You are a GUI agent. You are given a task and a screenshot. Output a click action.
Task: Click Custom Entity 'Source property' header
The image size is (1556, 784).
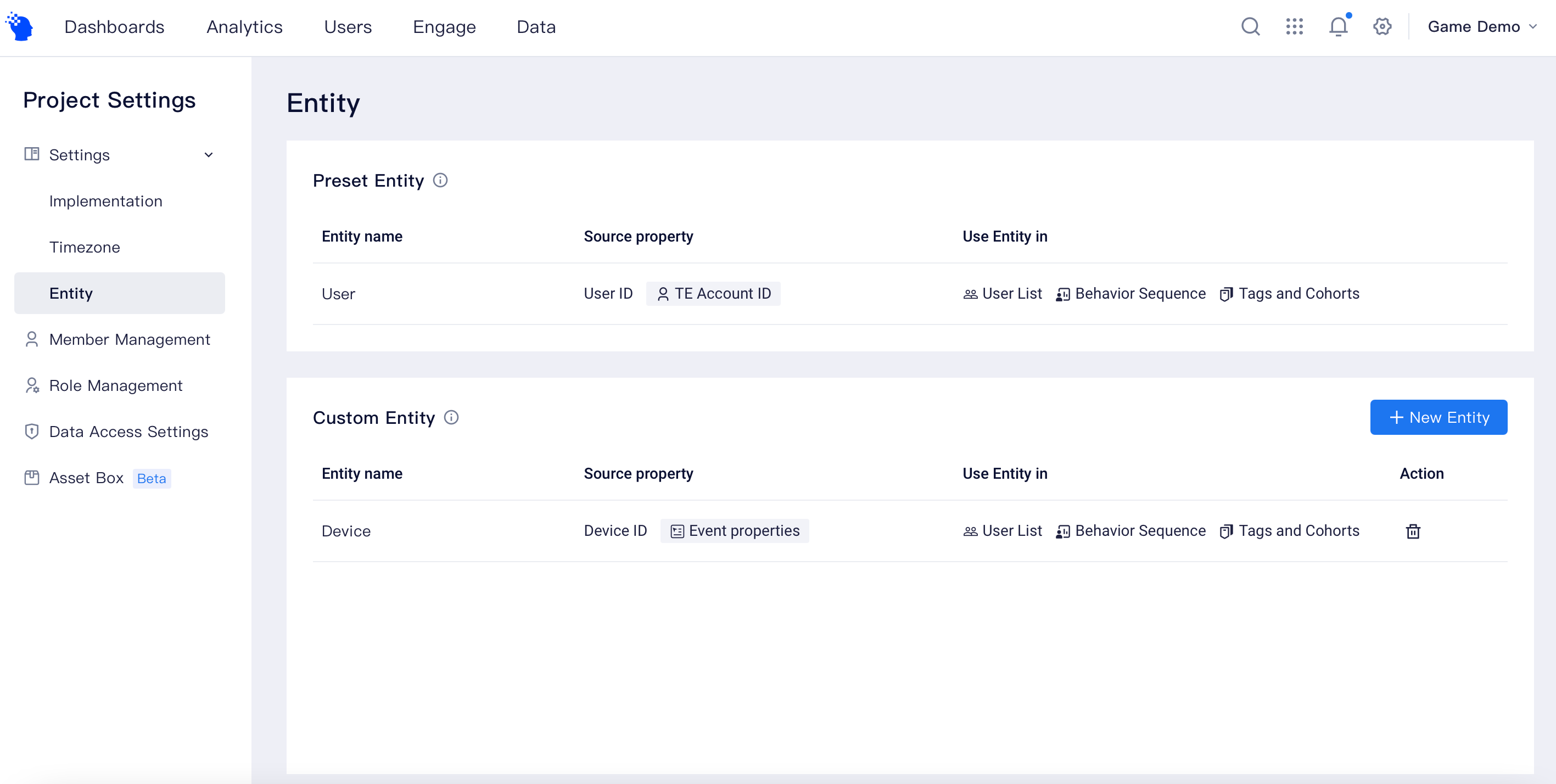[x=639, y=474]
